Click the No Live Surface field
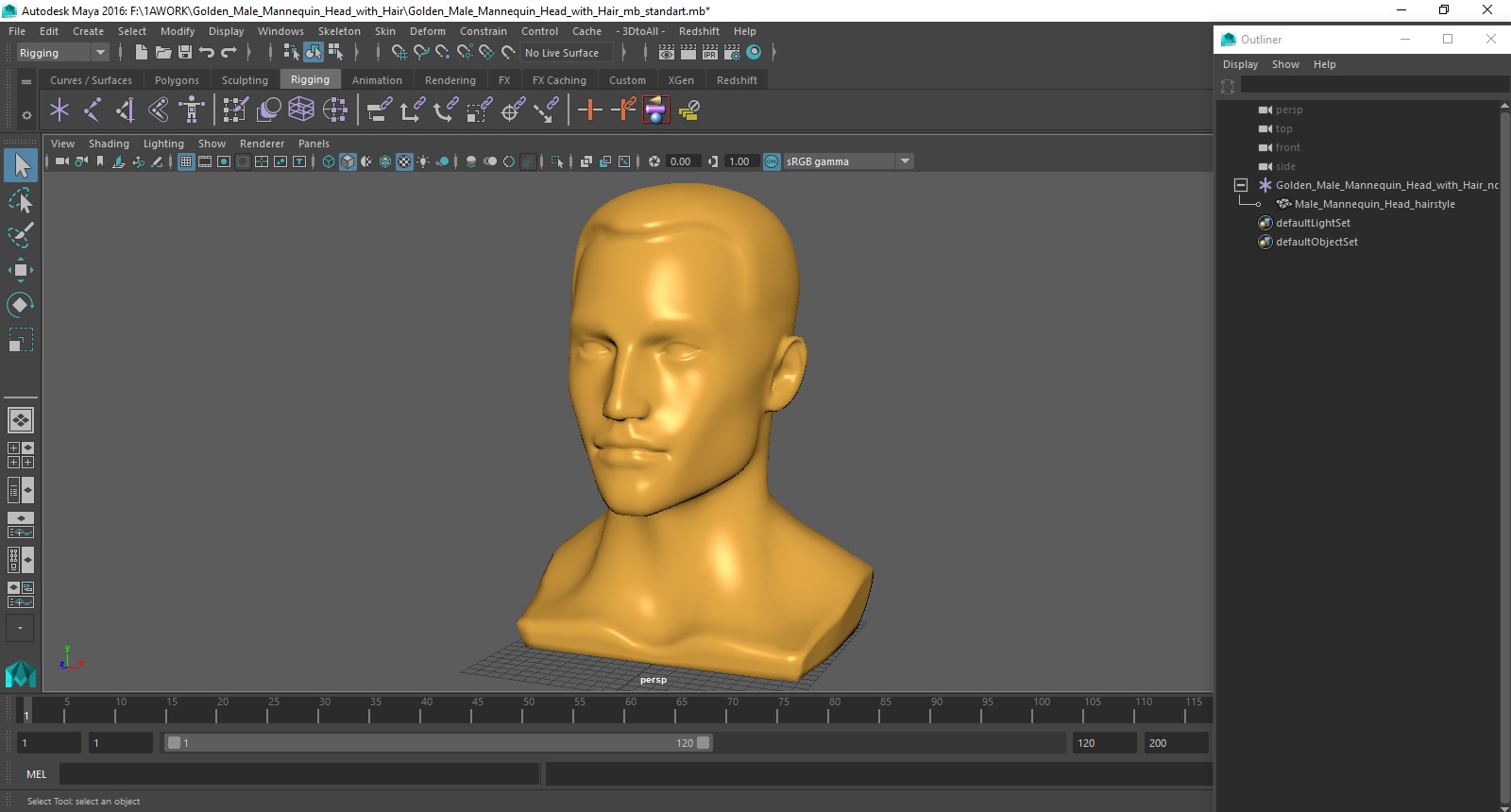1511x812 pixels. pyautogui.click(x=567, y=53)
